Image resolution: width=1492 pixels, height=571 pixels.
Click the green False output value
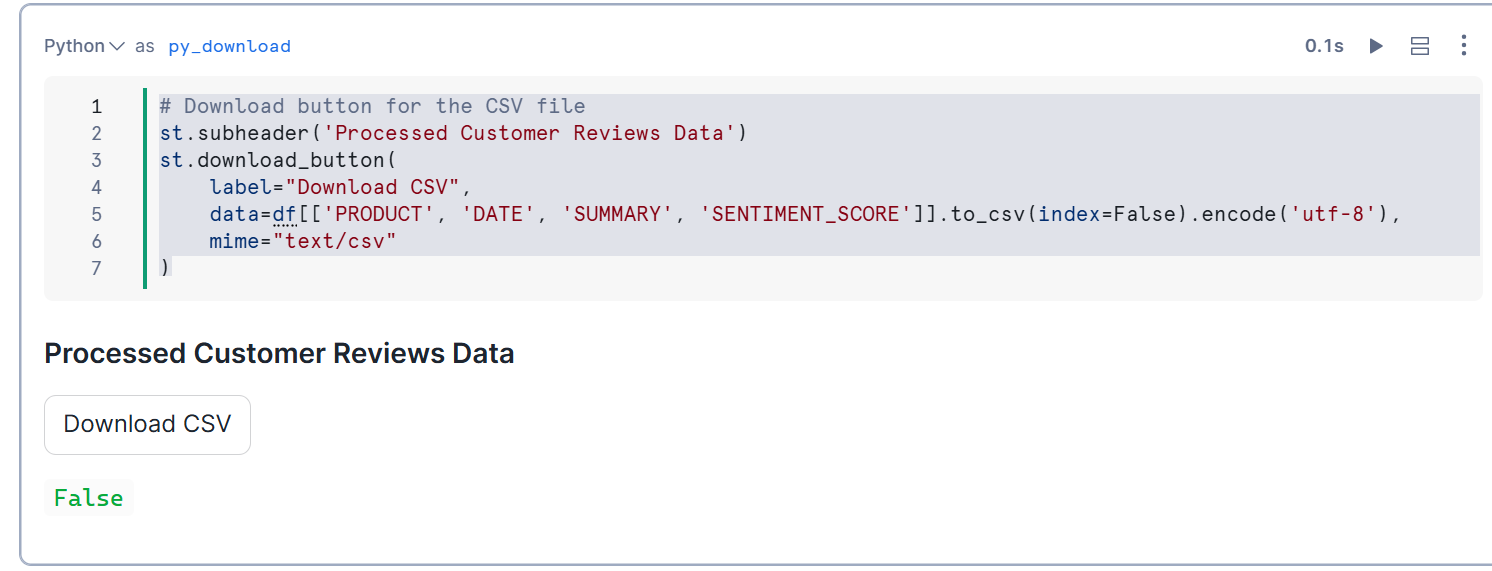click(88, 498)
